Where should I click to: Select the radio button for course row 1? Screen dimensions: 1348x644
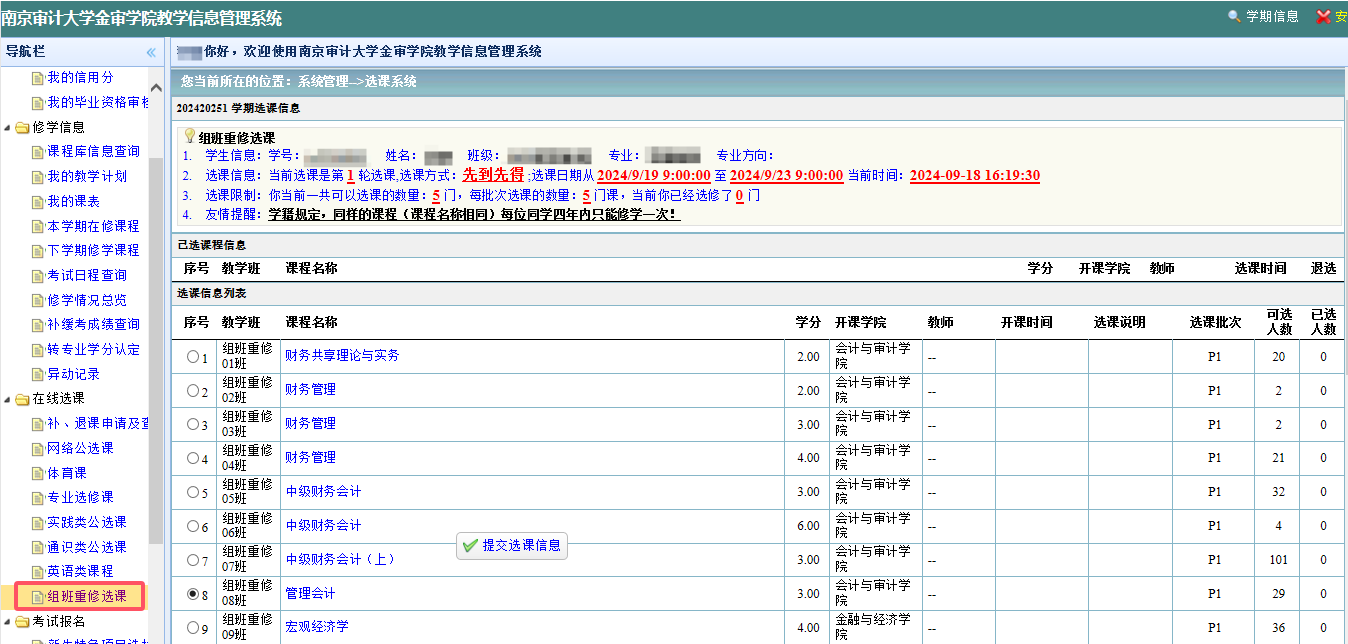point(193,357)
